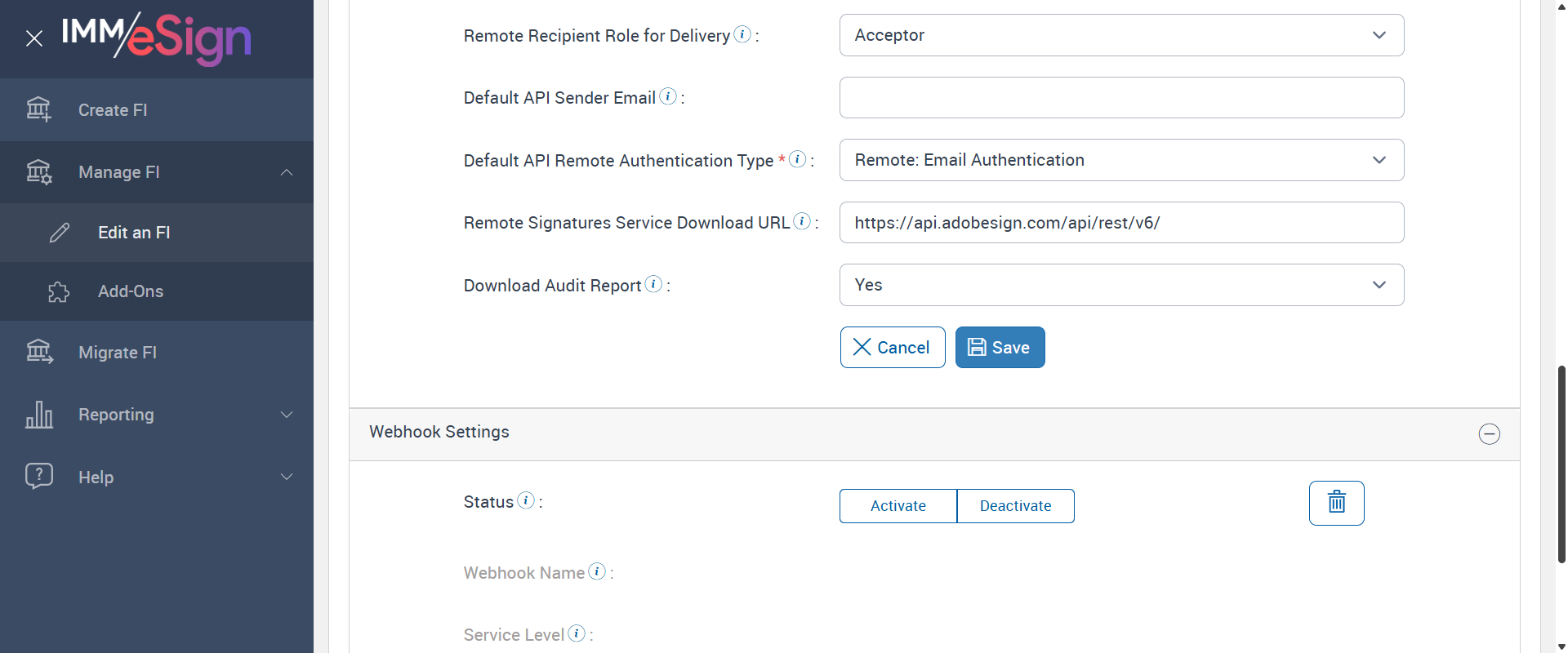1568x653 pixels.
Task: Click the webhook trash delete icon
Action: pyautogui.click(x=1336, y=503)
